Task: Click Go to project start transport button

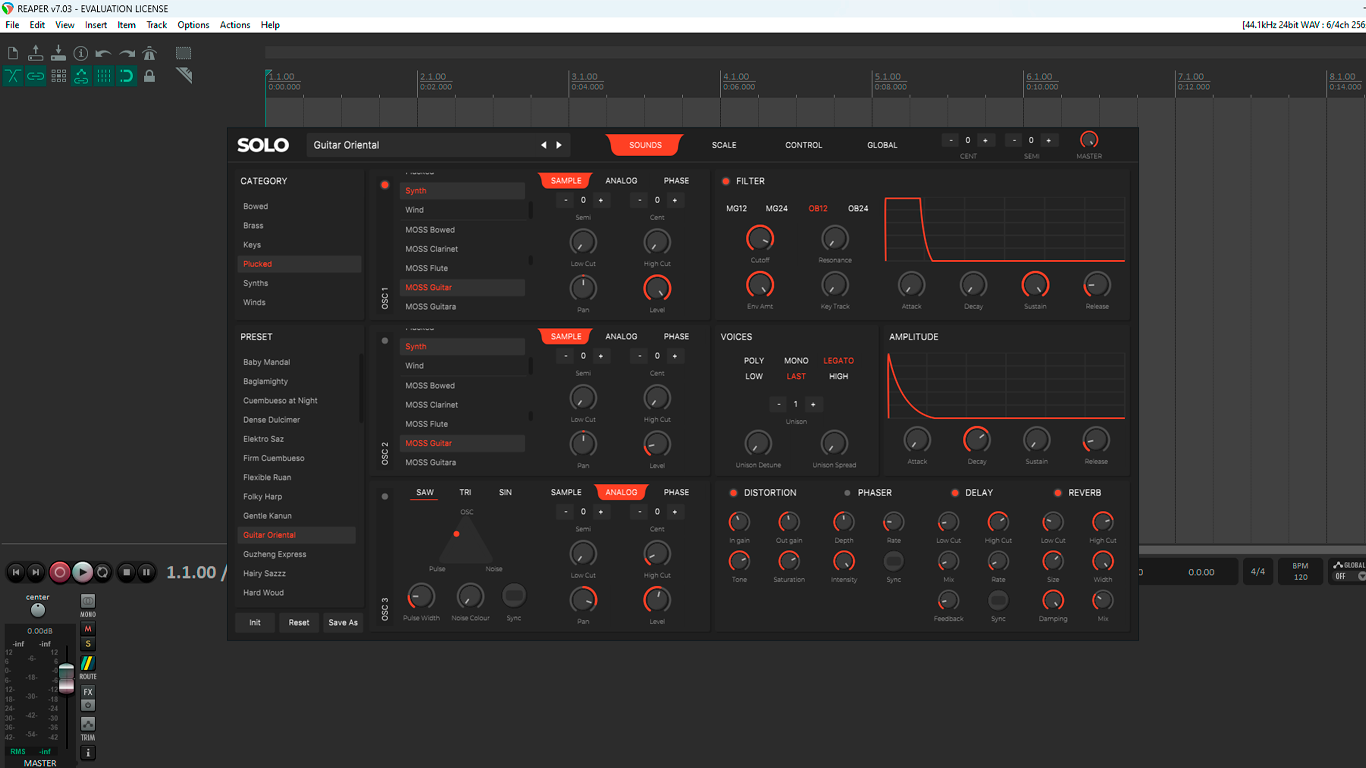Action: [16, 572]
